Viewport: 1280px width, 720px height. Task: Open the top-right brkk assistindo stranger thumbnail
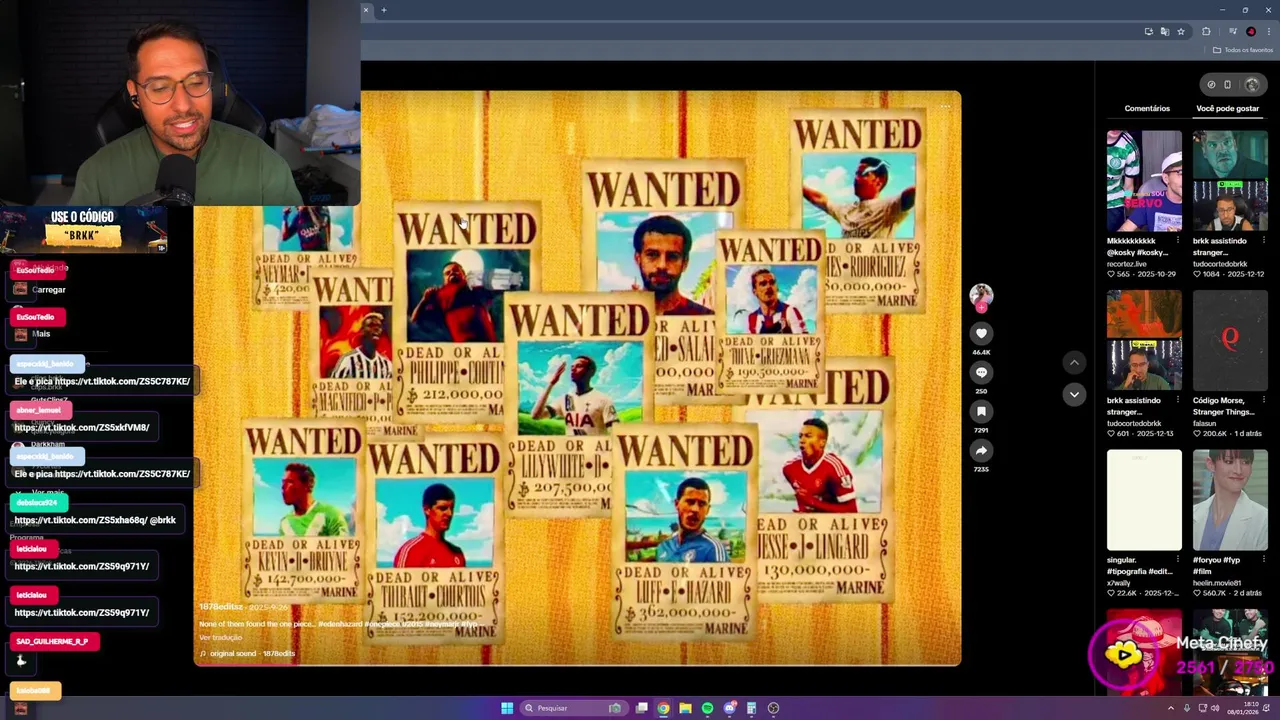[1230, 180]
